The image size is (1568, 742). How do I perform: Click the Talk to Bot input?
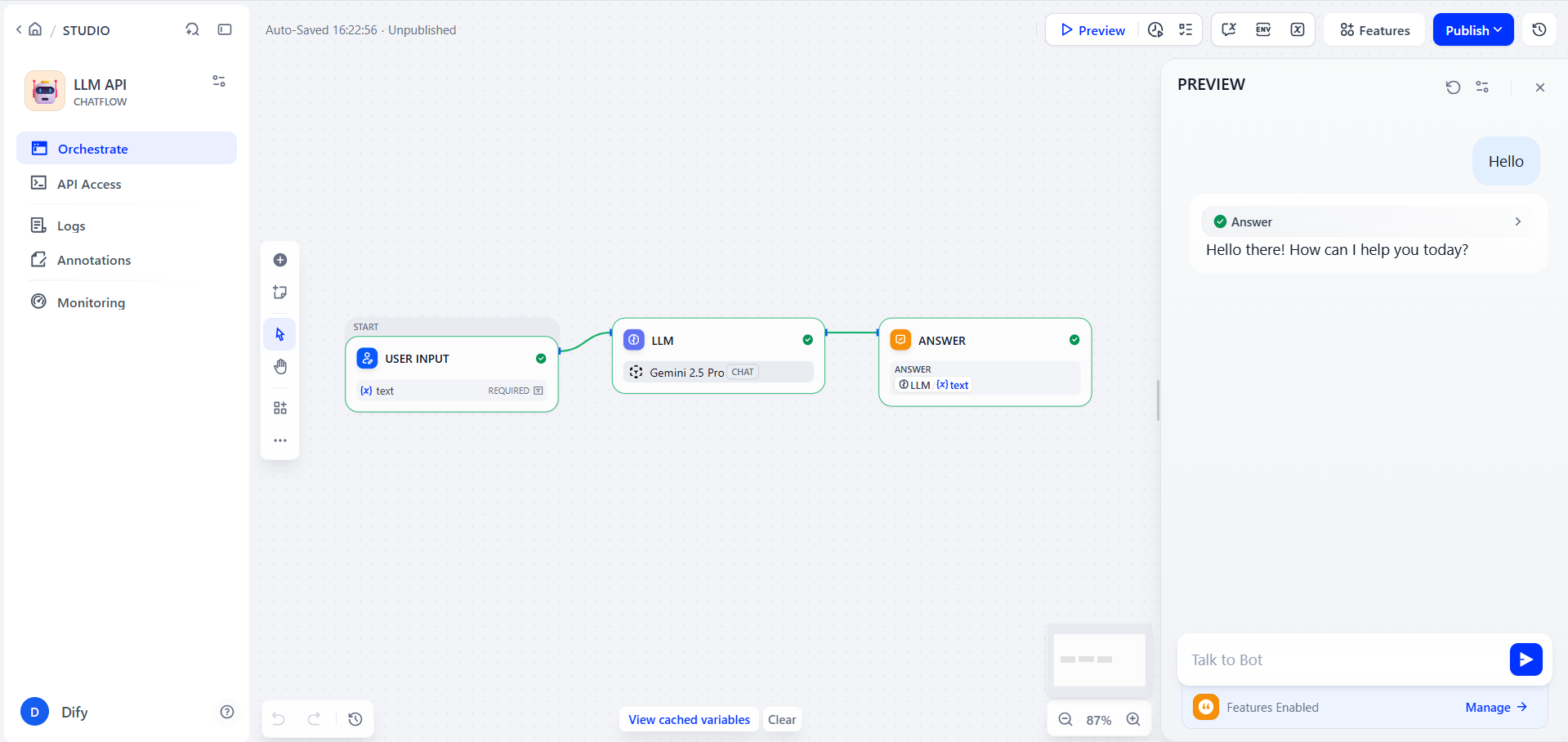point(1344,659)
